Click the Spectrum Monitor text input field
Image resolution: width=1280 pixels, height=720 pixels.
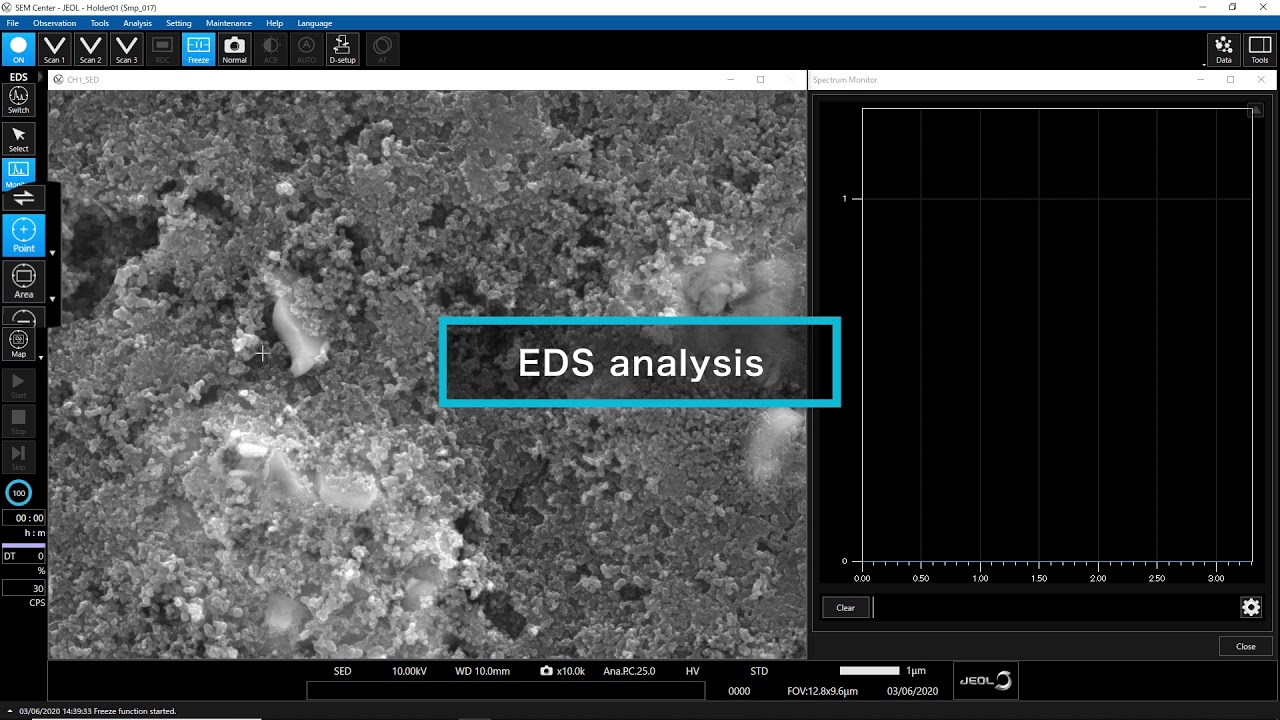pos(1055,607)
